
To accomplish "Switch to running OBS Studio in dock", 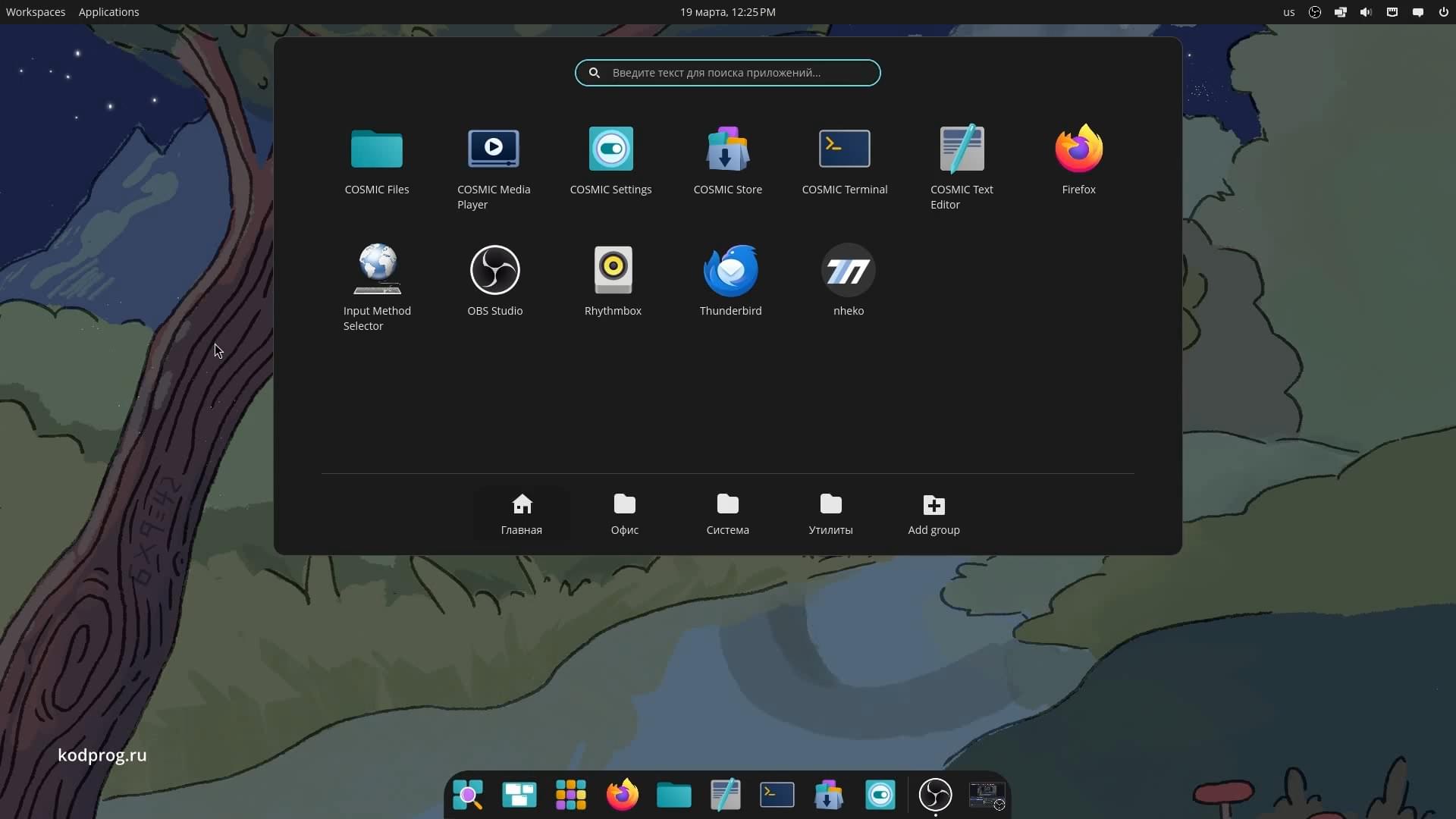I will (935, 795).
